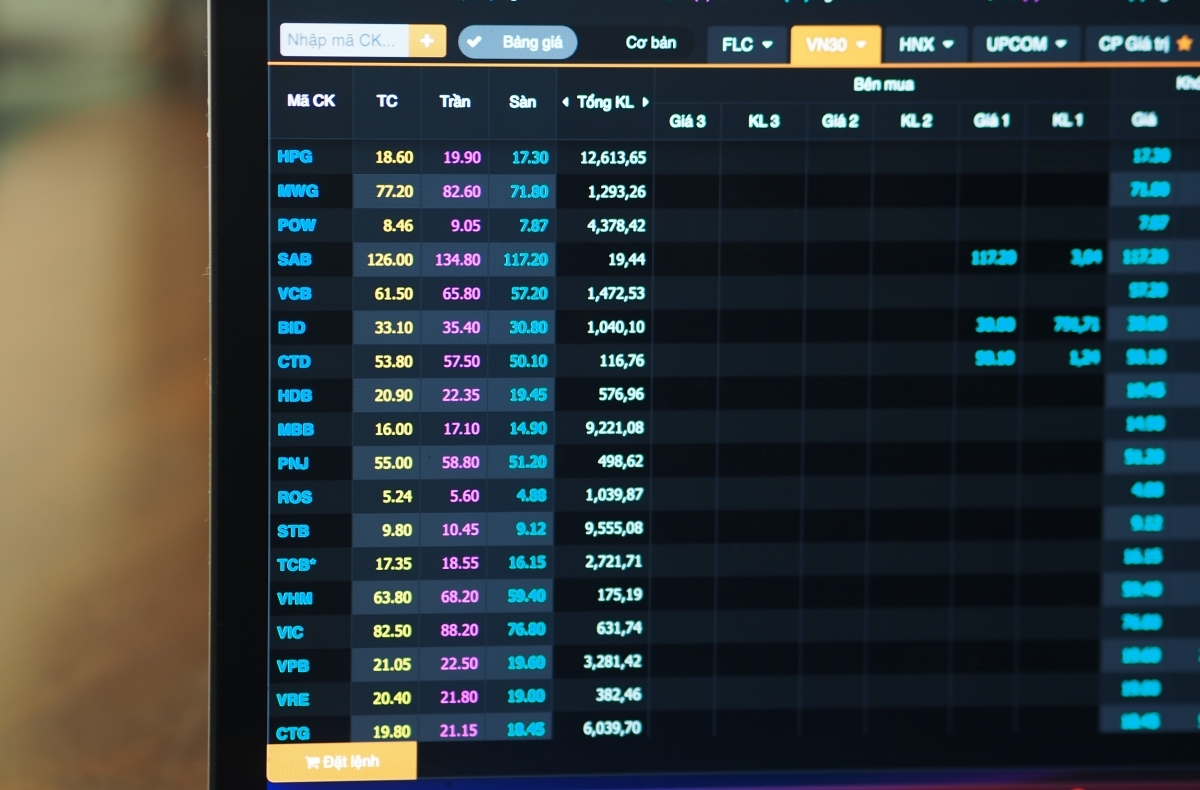The image size is (1200, 790).
Task: Click the VCB ticker in the list
Action: tap(295, 293)
